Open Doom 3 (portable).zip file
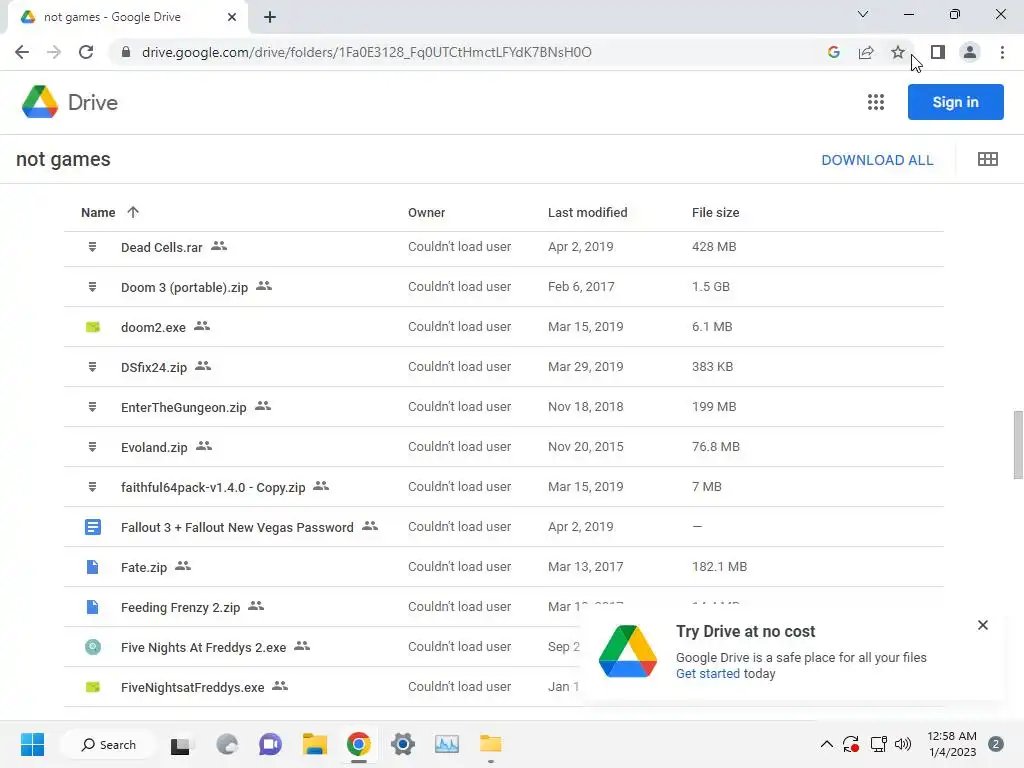Image resolution: width=1024 pixels, height=768 pixels. pos(184,287)
